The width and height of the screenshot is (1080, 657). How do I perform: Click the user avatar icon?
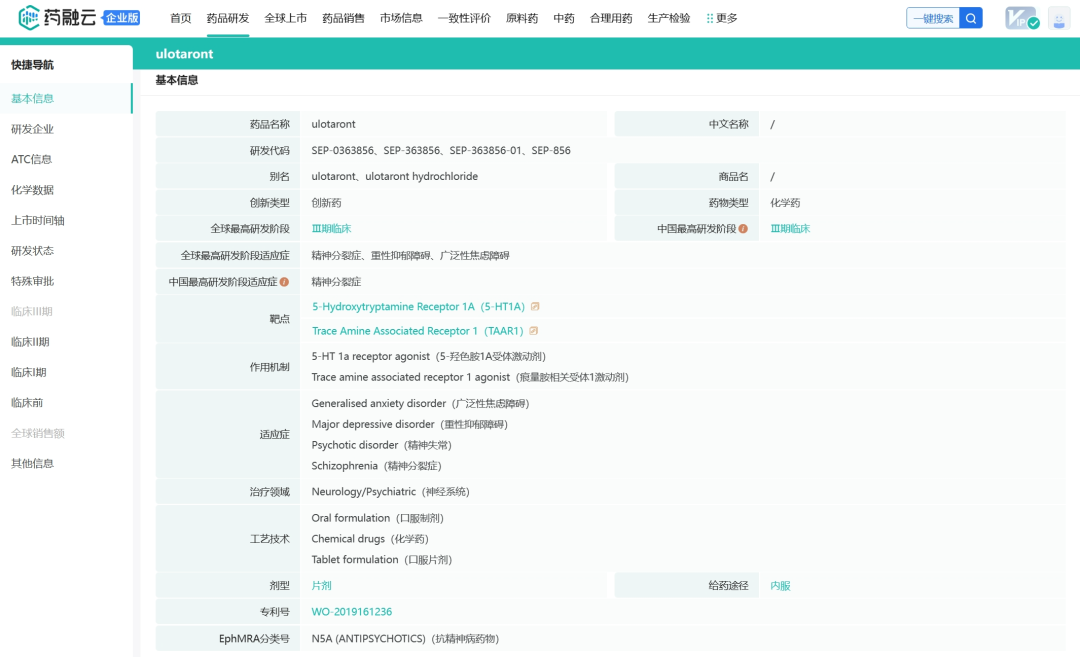[1058, 18]
